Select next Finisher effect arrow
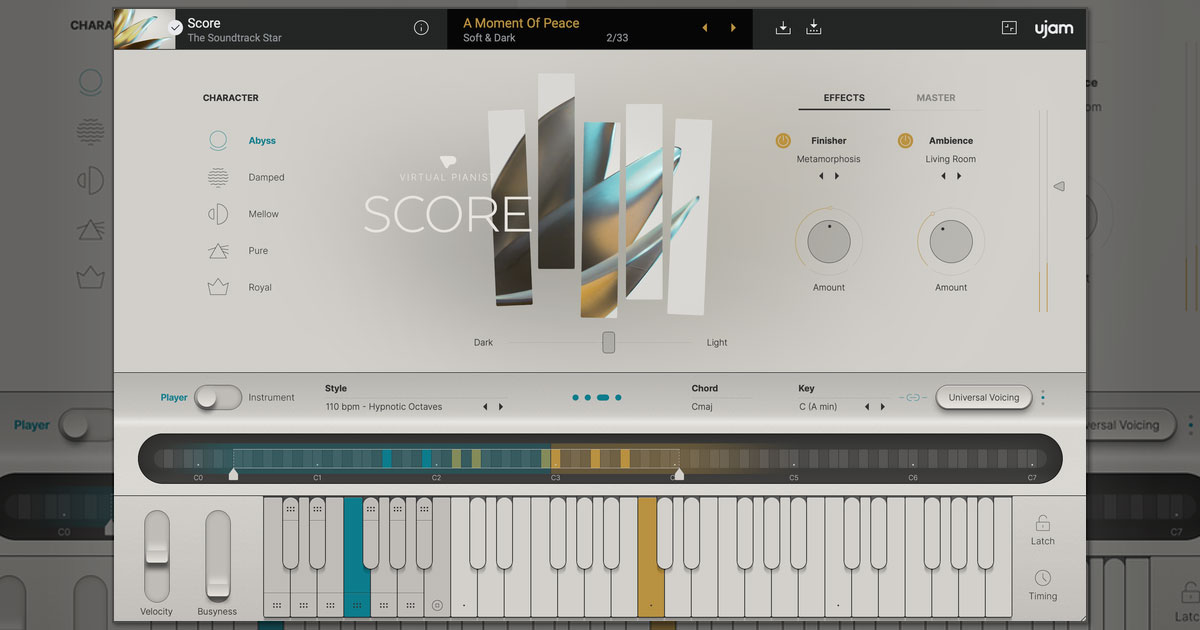This screenshot has width=1200, height=630. click(837, 176)
